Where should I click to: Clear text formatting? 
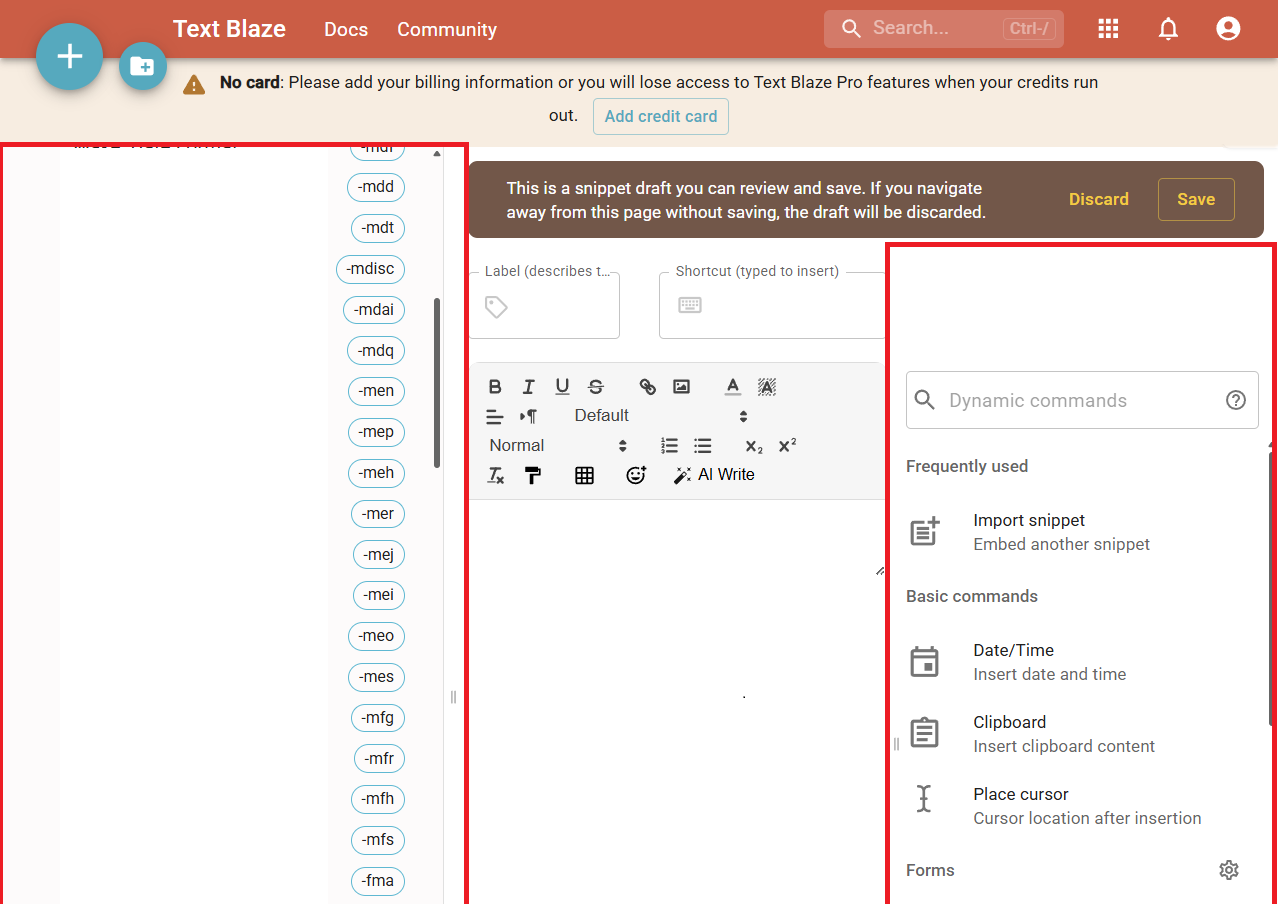(495, 475)
